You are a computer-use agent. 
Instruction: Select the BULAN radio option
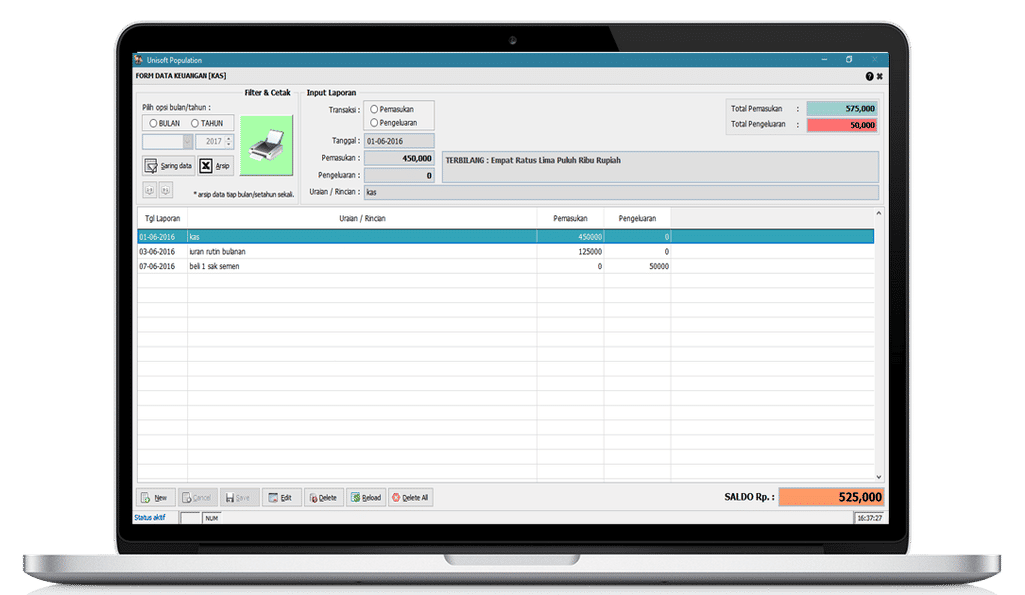click(153, 123)
